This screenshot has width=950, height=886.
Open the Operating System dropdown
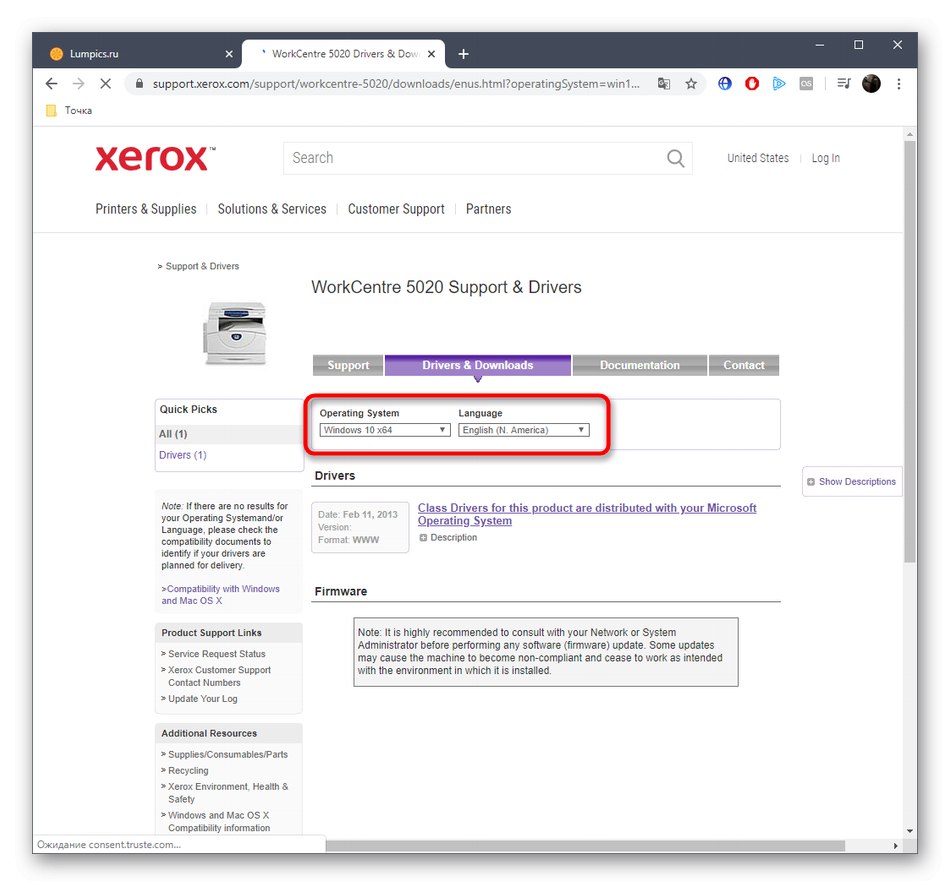[385, 430]
